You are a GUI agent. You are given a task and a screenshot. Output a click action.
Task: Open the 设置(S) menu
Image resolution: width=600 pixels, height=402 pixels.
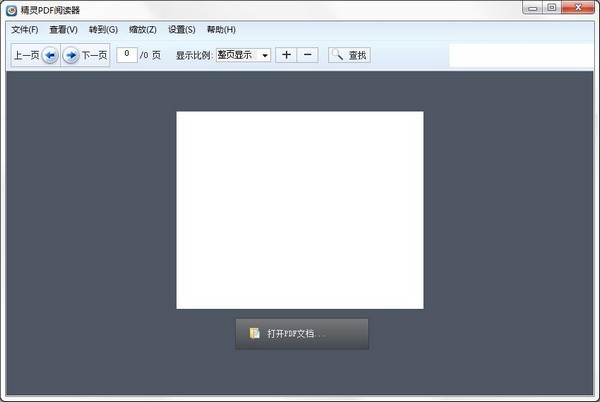tap(182, 30)
